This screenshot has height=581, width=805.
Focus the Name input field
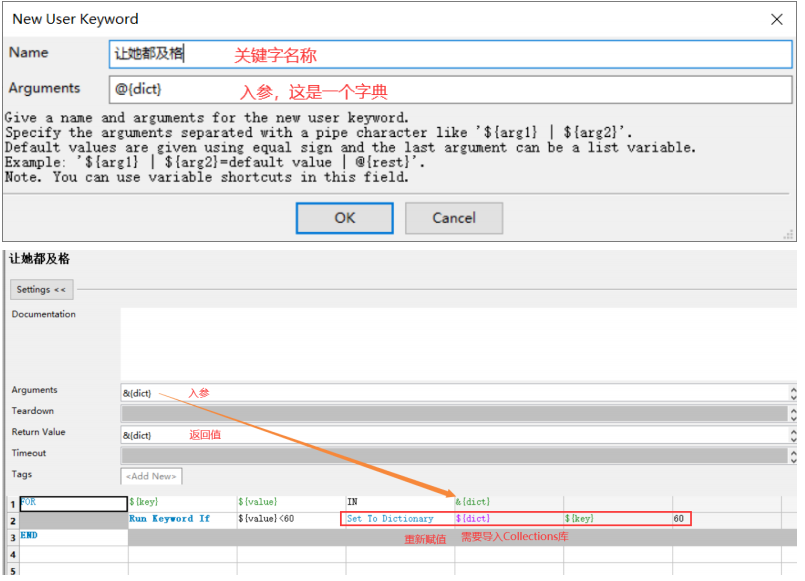(x=450, y=54)
